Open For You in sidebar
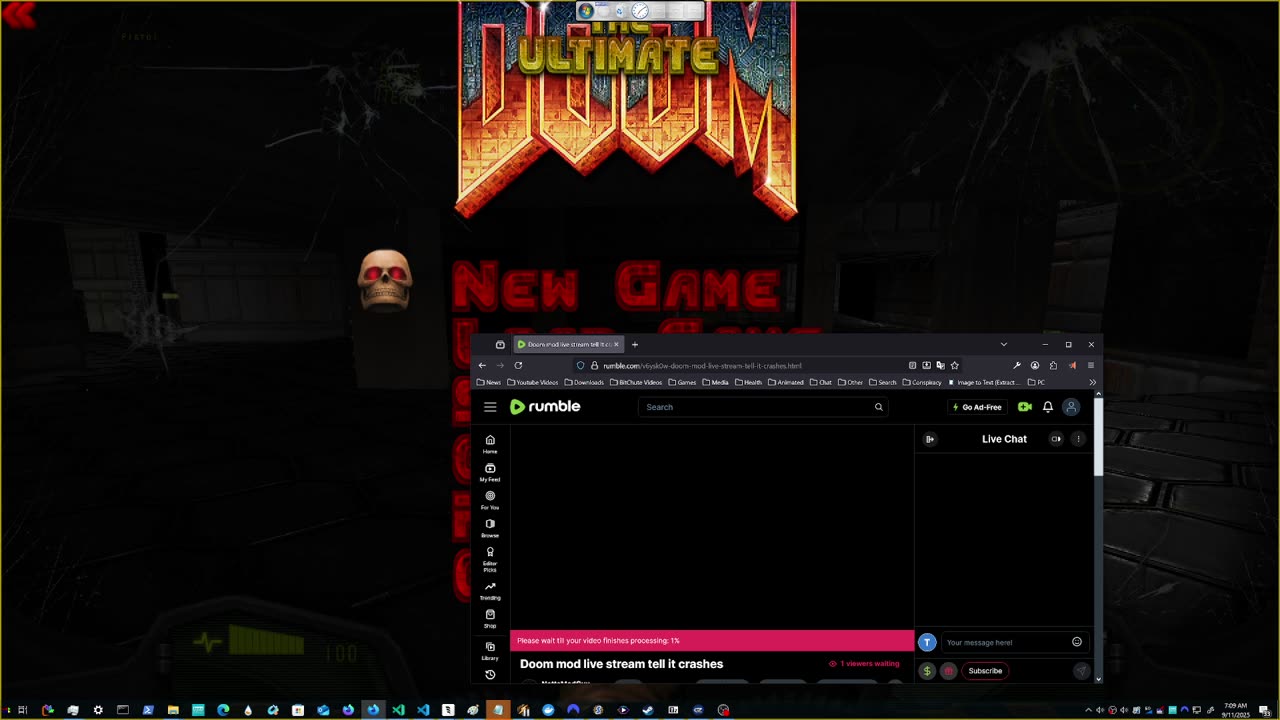The image size is (1280, 720). click(x=490, y=500)
